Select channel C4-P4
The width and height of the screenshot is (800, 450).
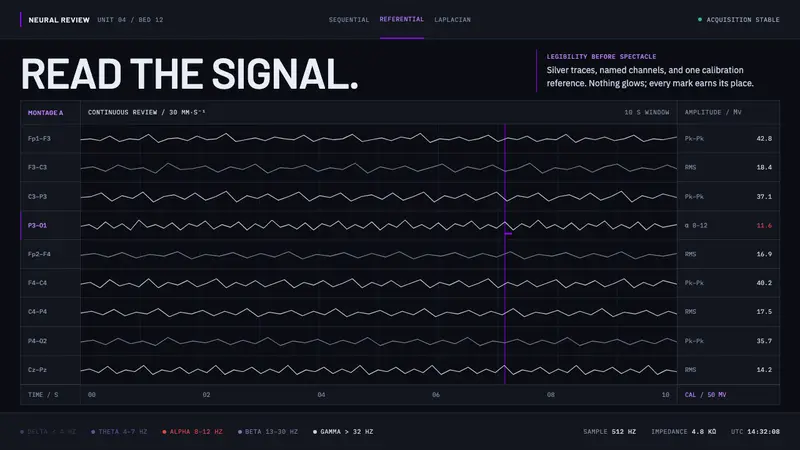[50, 312]
